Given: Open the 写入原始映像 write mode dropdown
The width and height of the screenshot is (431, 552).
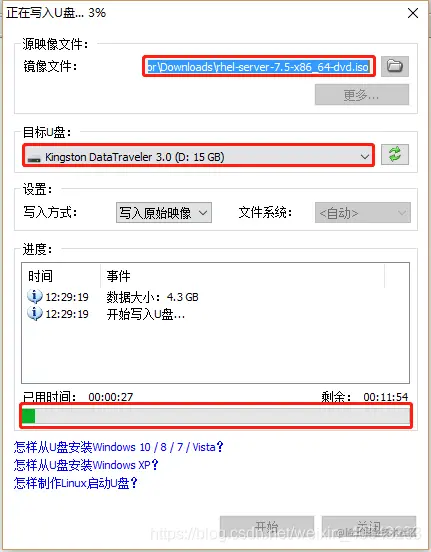Looking at the screenshot, I should 164,213.
